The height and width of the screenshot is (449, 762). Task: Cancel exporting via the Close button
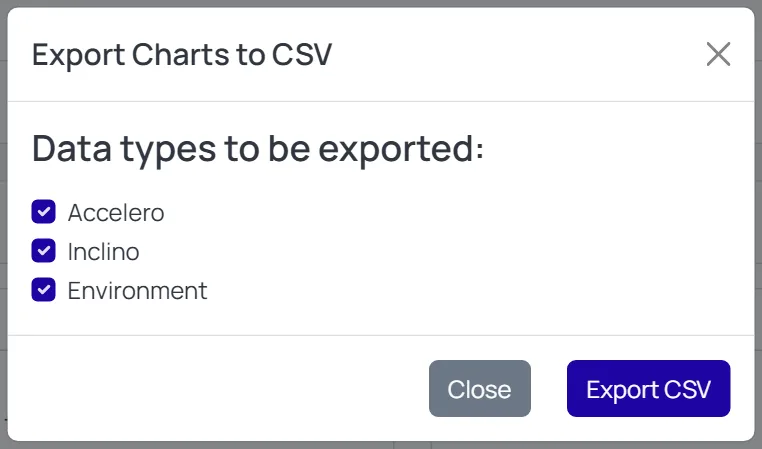coord(480,388)
